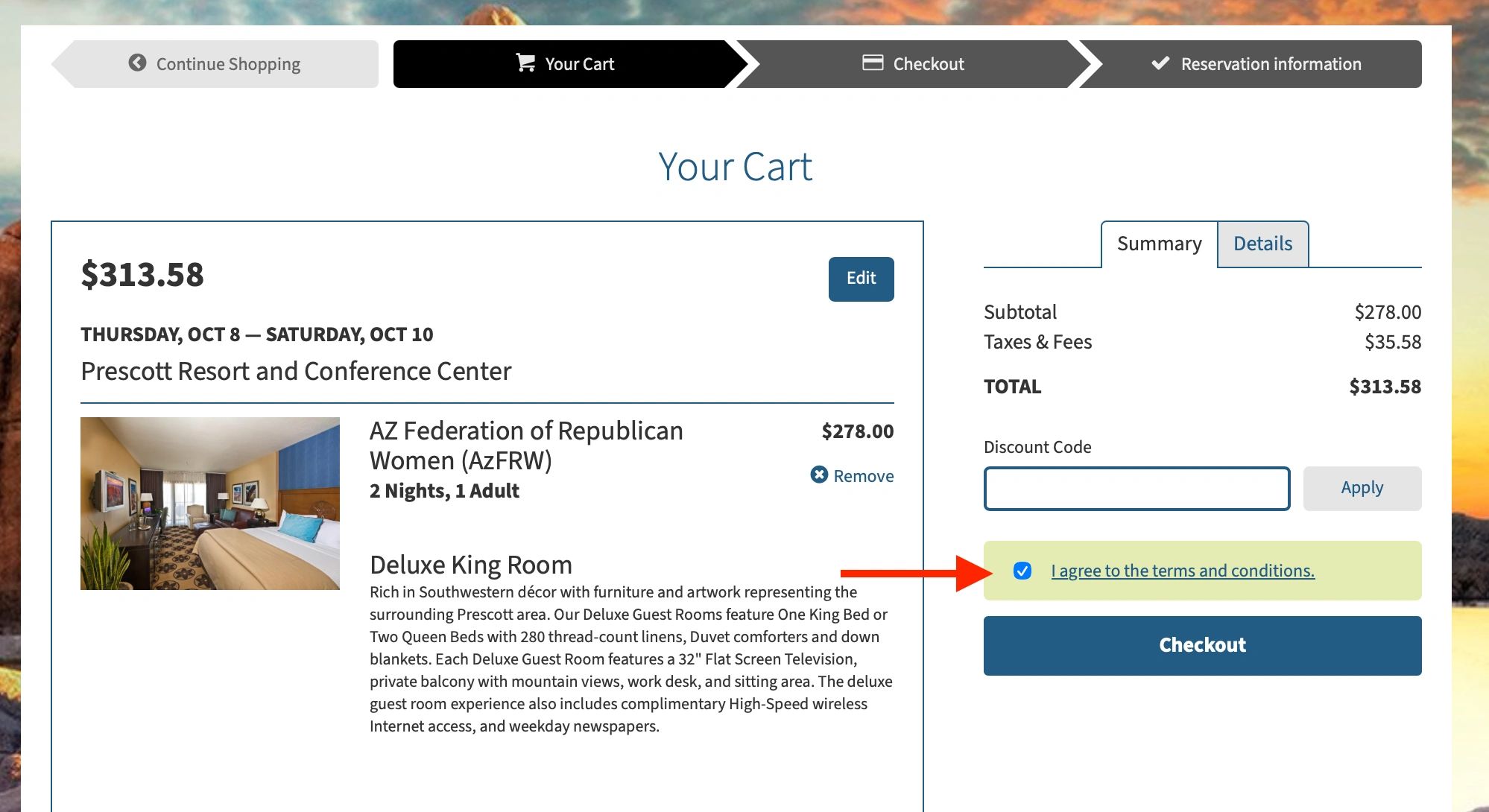1489x812 pixels.
Task: Open the terms and conditions link
Action: pos(1183,571)
